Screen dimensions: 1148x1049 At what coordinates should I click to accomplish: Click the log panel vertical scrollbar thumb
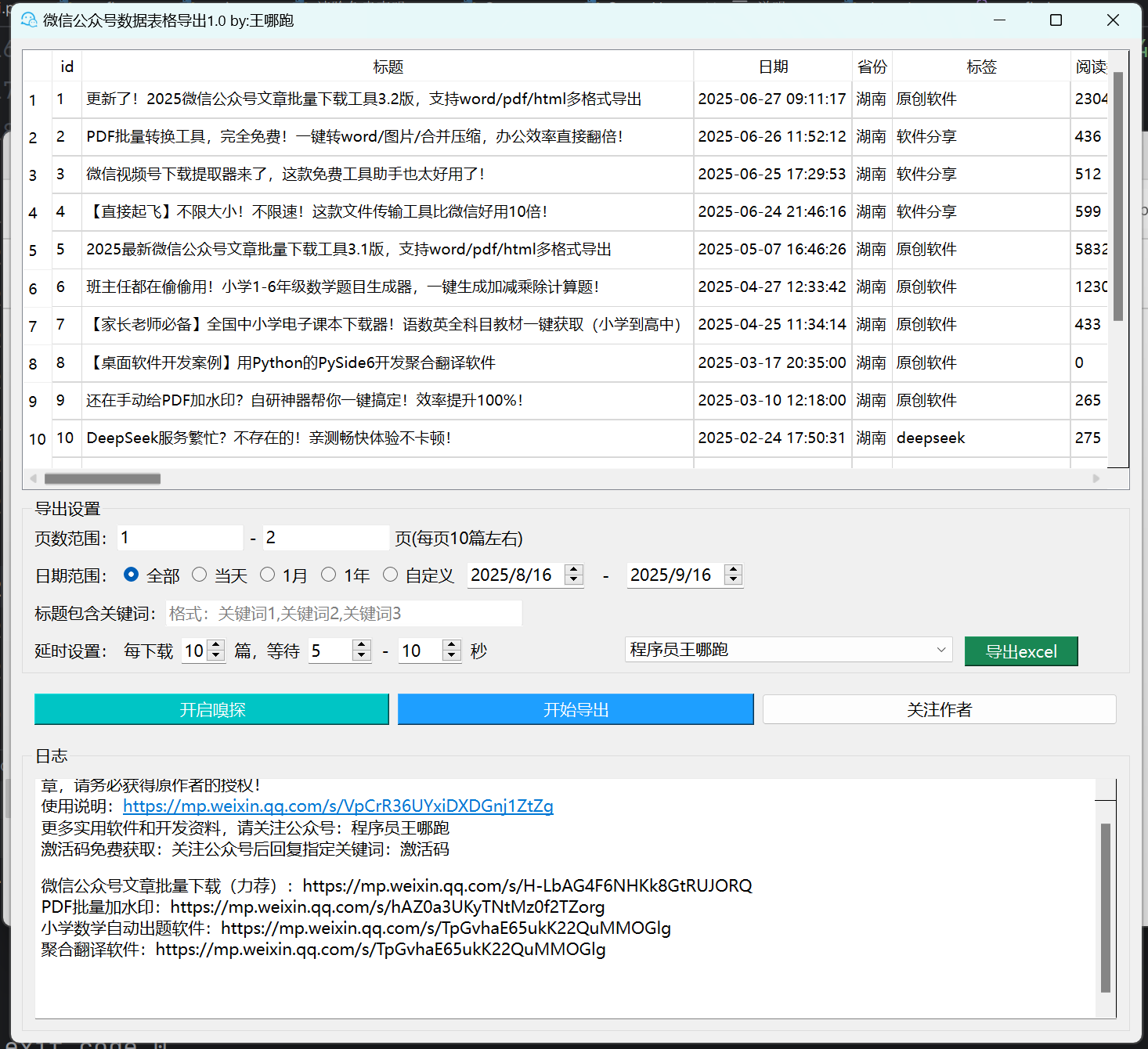click(1106, 908)
